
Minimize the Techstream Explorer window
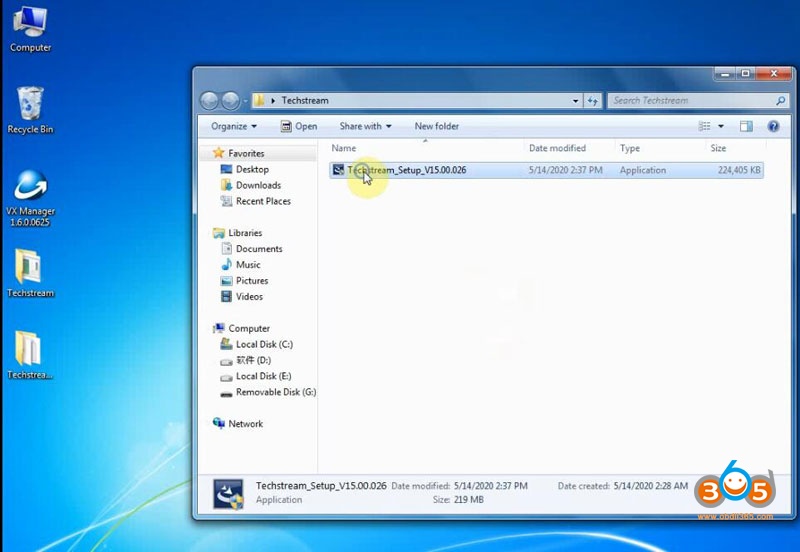click(725, 73)
